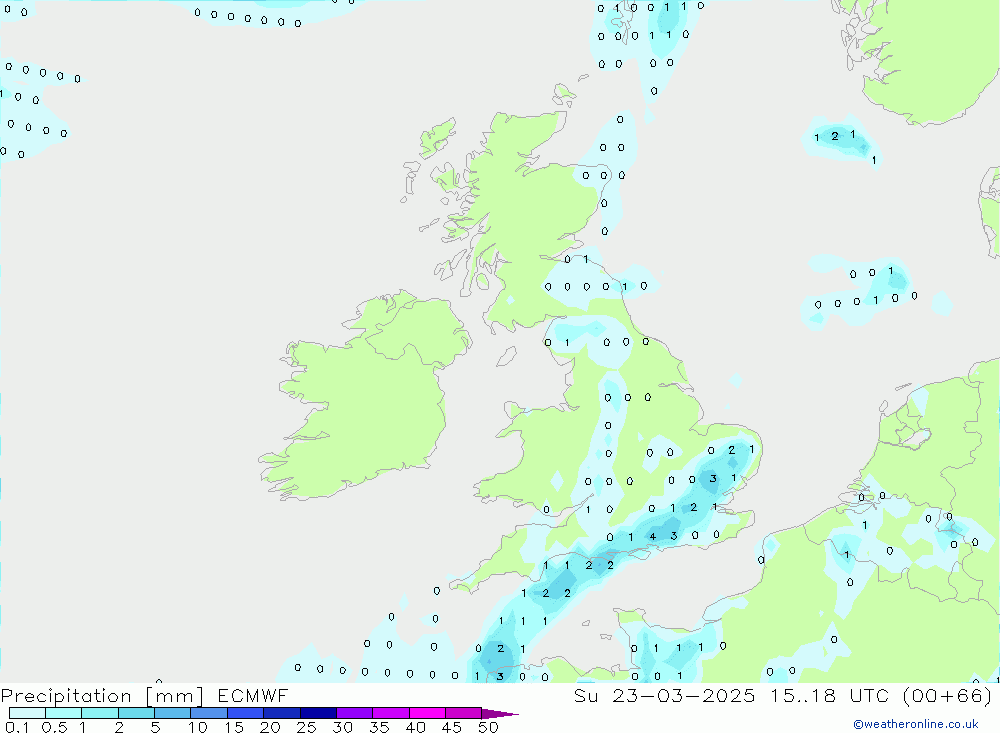This screenshot has height=733, width=1000.
Task: Select the 10–15 mm legend color swatch
Action: [x=209, y=713]
